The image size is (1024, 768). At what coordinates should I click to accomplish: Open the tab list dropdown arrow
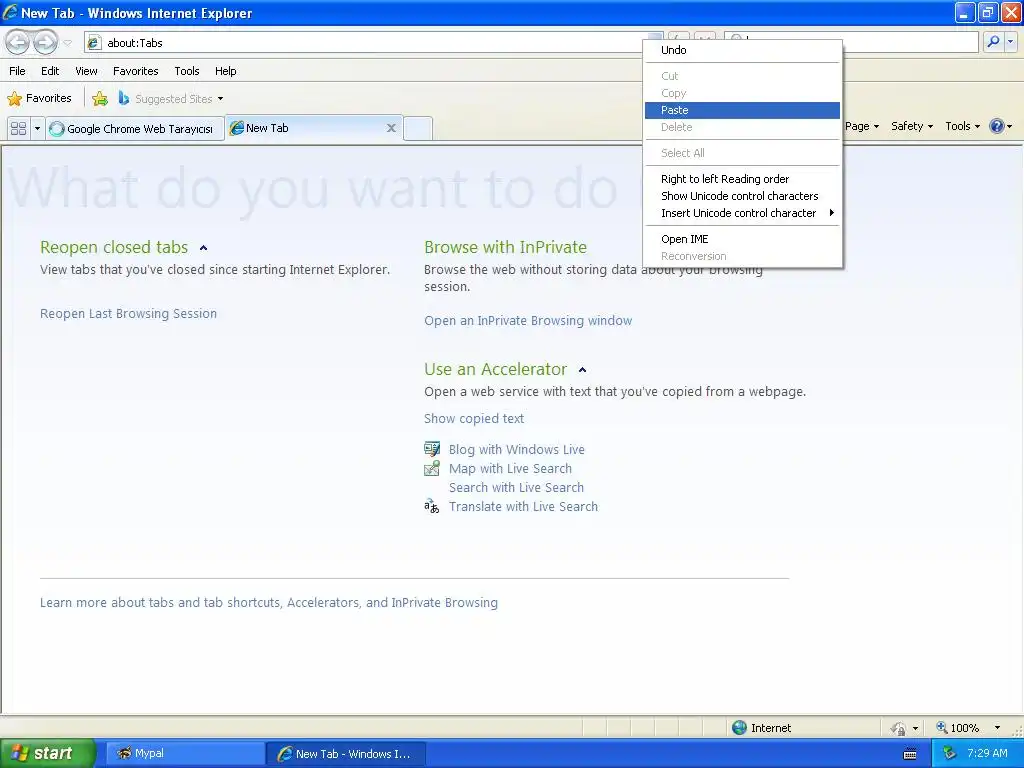37,128
